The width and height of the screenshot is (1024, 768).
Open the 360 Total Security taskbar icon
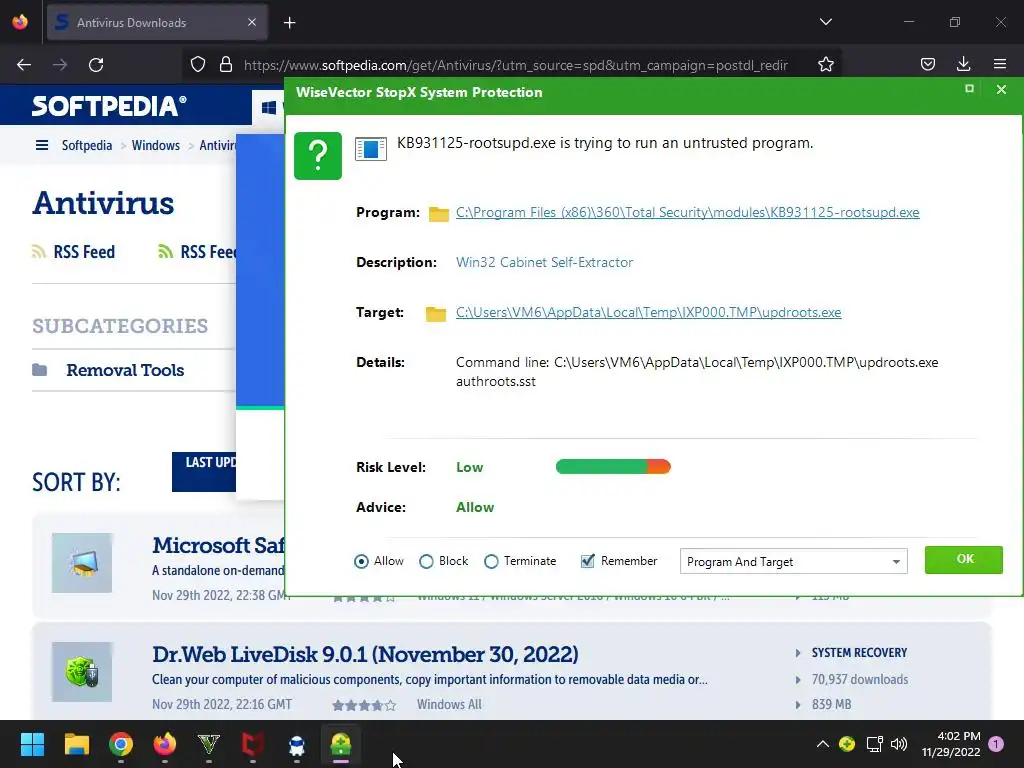pyautogui.click(x=341, y=744)
